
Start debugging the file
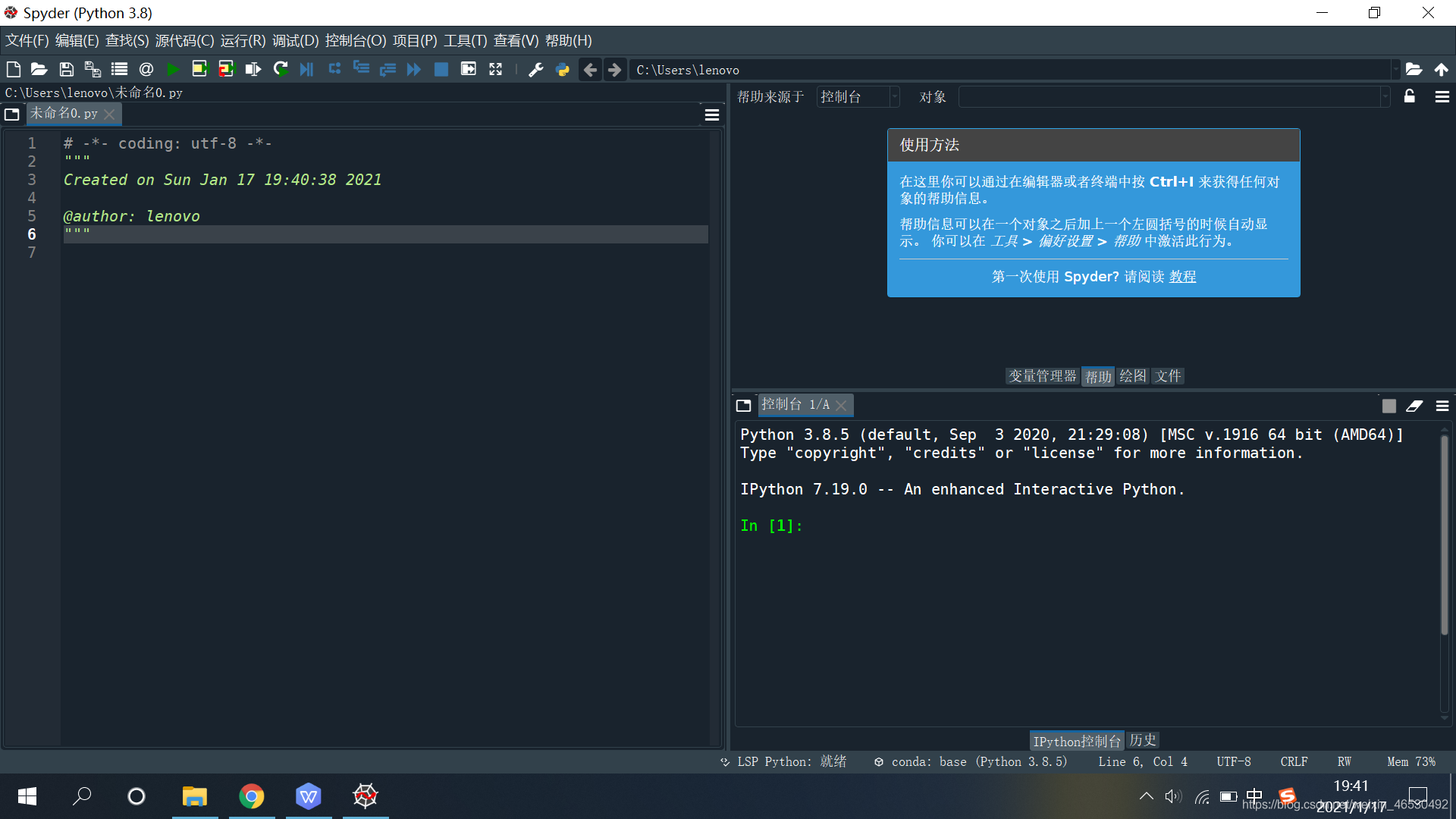pos(306,69)
